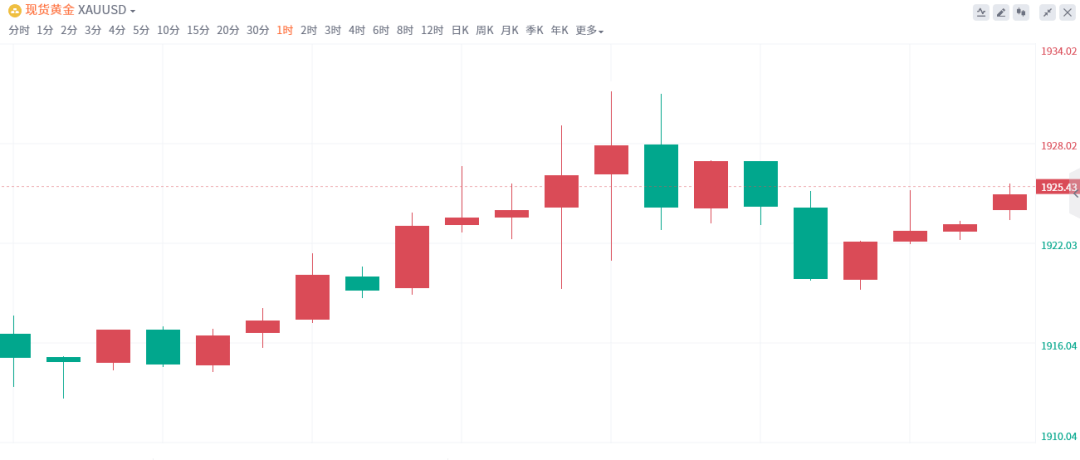Open the XAUUSD symbol dropdown arrow

coord(133,11)
